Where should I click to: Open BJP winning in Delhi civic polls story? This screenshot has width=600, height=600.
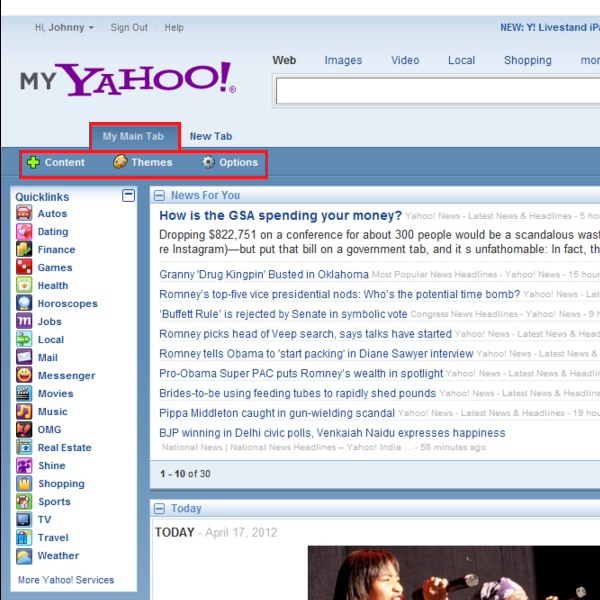click(332, 433)
